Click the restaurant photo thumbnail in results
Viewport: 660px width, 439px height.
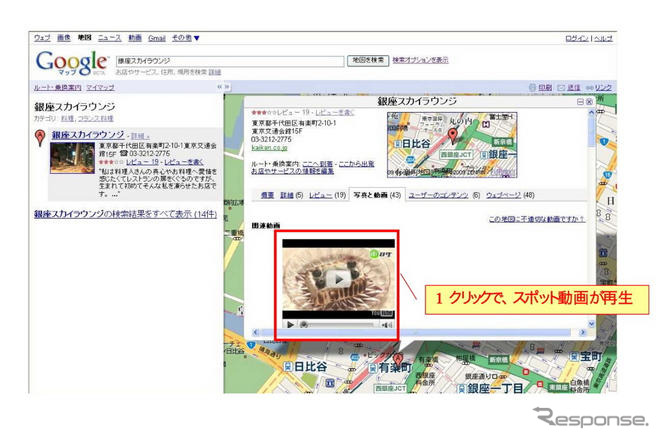pos(72,158)
